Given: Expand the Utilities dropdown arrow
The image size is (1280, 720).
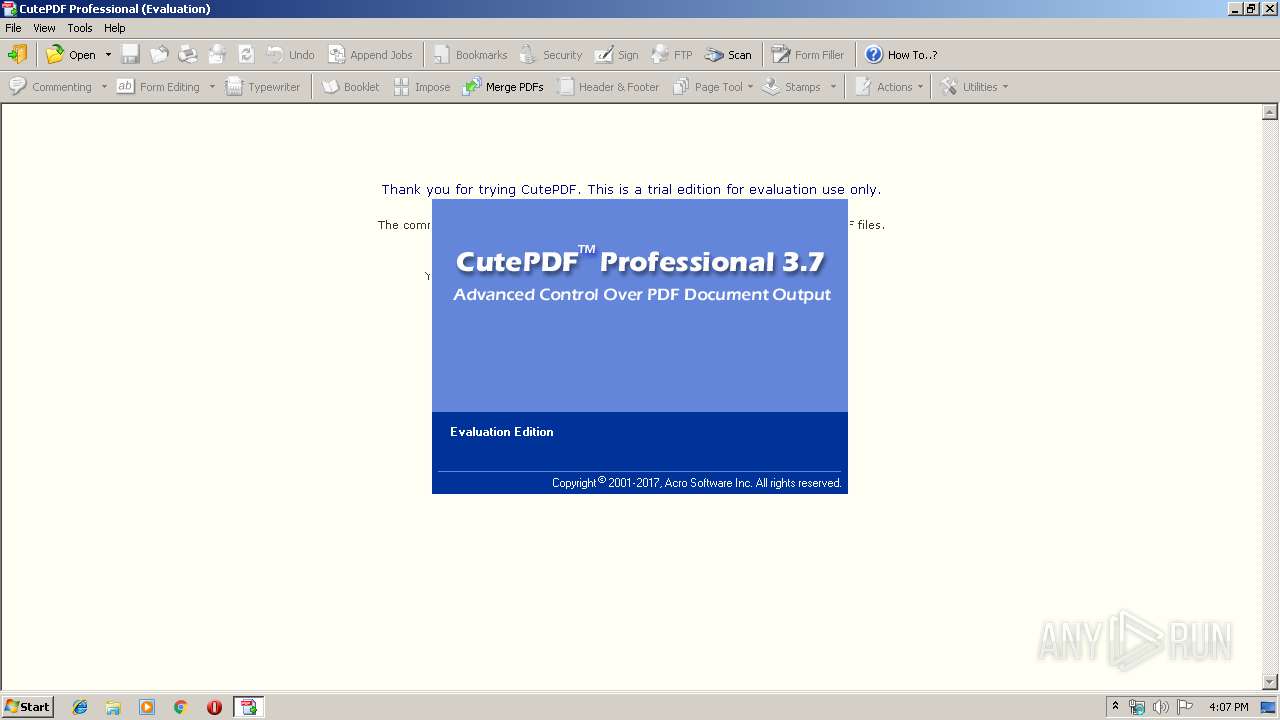Looking at the screenshot, I should pos(1005,87).
